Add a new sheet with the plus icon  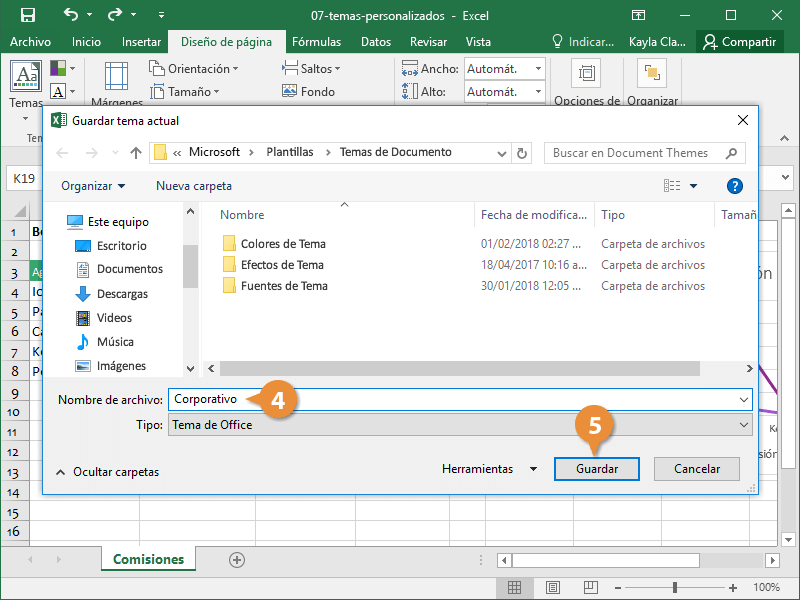click(x=237, y=560)
